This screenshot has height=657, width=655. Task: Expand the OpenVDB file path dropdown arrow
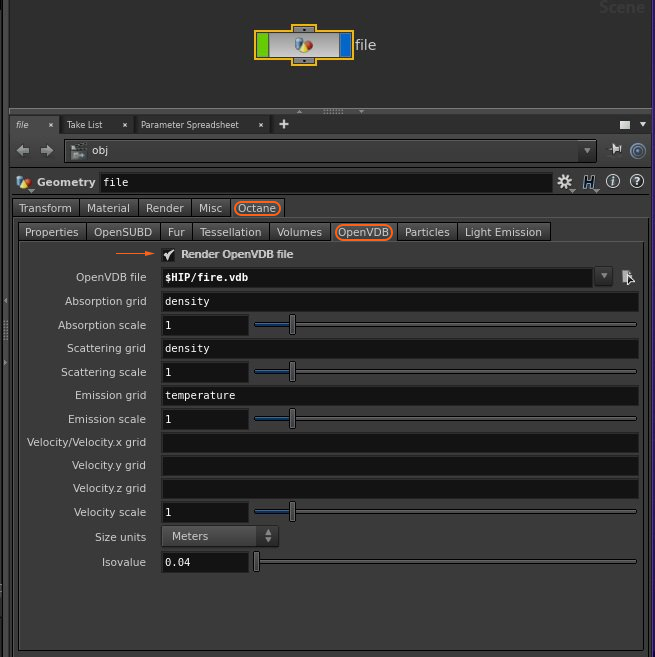tap(604, 277)
